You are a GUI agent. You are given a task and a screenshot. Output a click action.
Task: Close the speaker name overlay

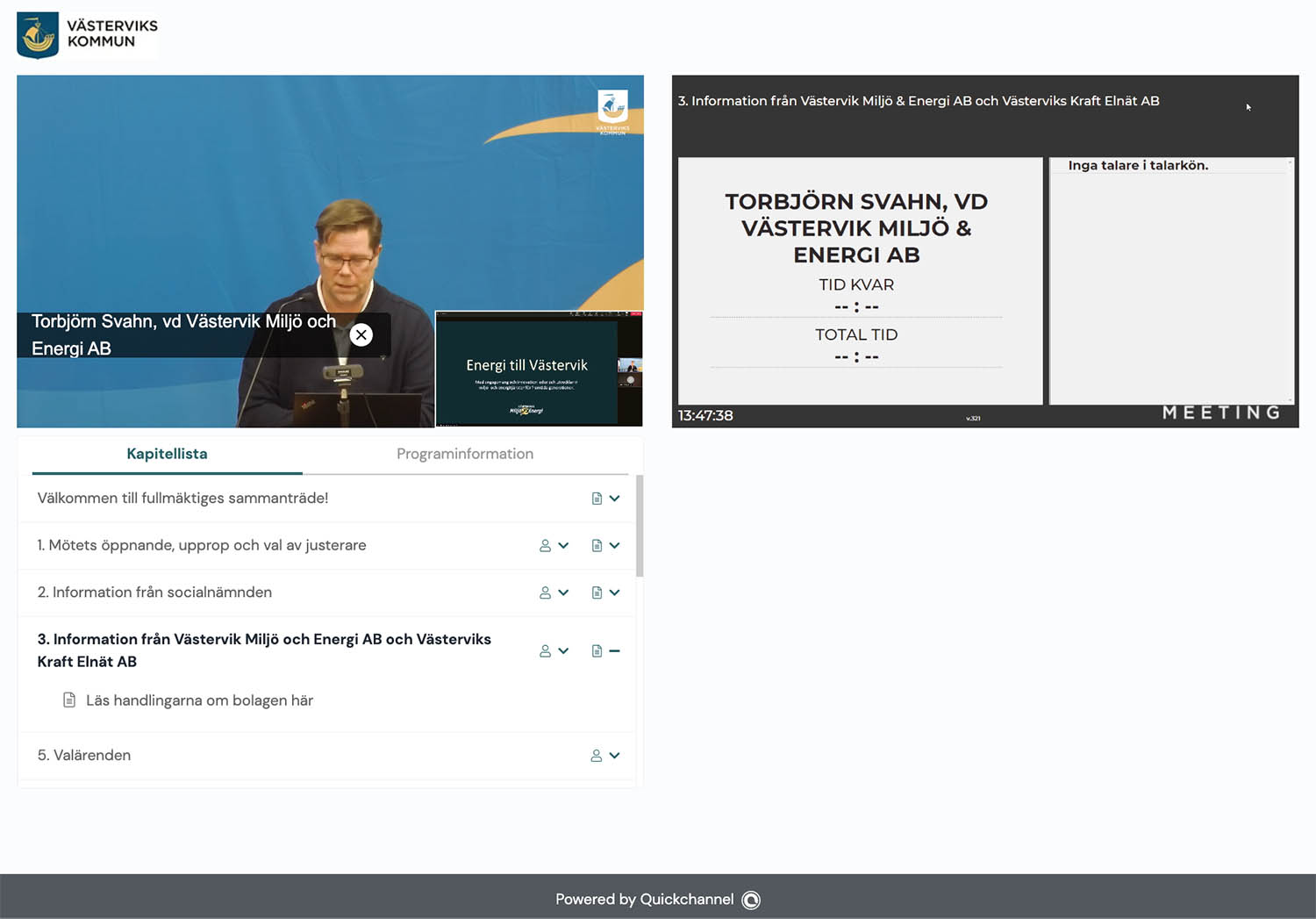[361, 334]
